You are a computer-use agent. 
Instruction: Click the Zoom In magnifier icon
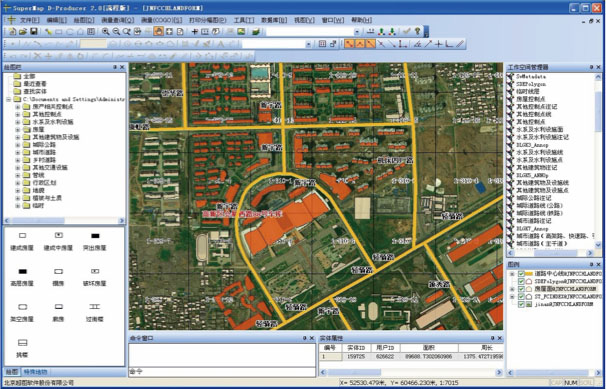point(106,32)
